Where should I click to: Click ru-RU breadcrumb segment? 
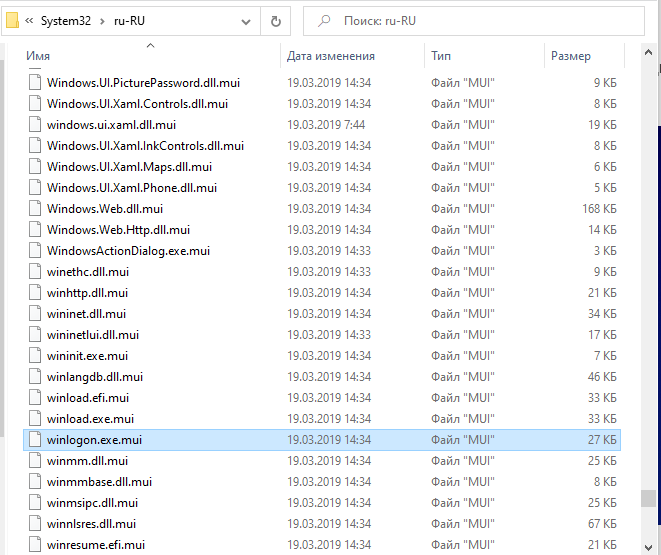pos(129,21)
